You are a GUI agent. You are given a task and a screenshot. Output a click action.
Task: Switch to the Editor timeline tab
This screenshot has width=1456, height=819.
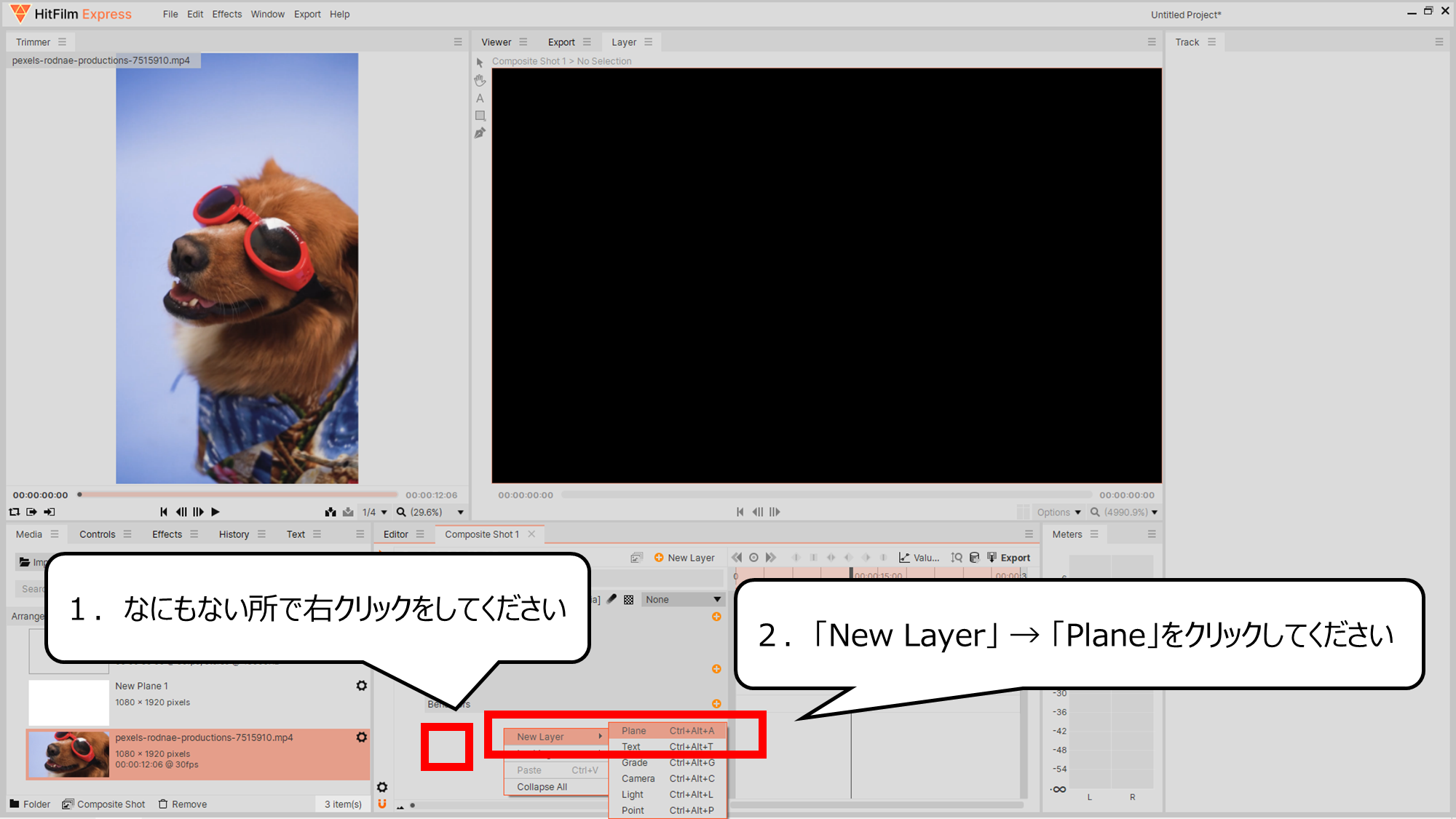[396, 534]
